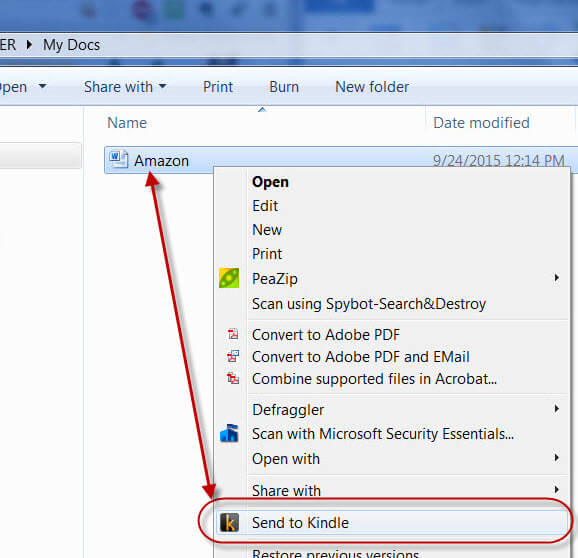Click the My Docs breadcrumb
The image size is (578, 558).
point(71,45)
